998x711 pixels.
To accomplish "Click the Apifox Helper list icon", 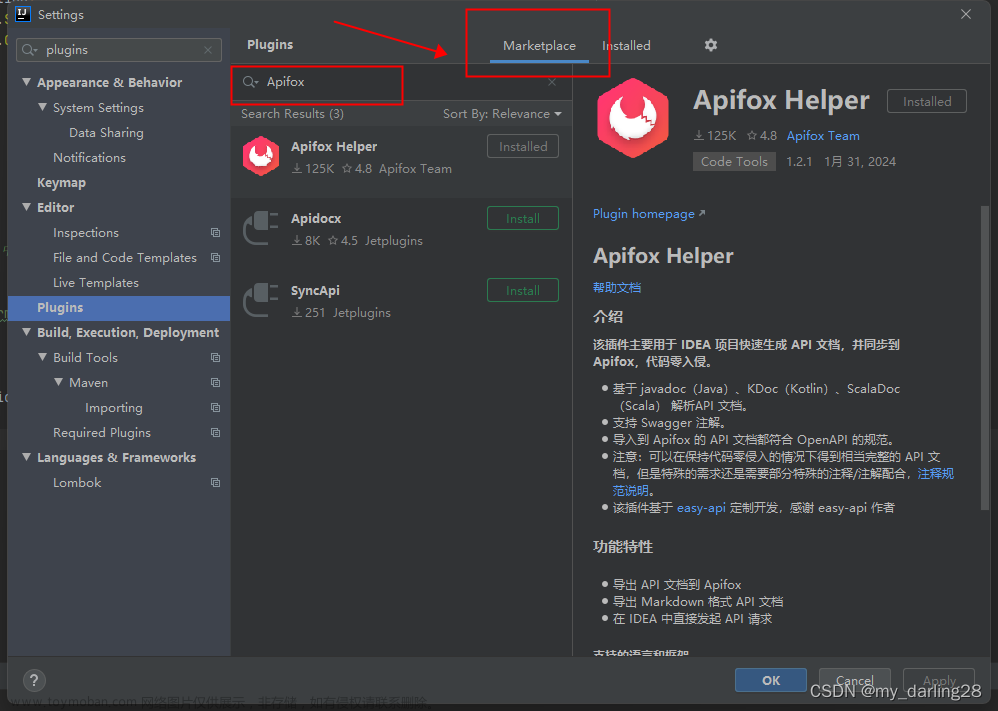I will click(x=261, y=156).
